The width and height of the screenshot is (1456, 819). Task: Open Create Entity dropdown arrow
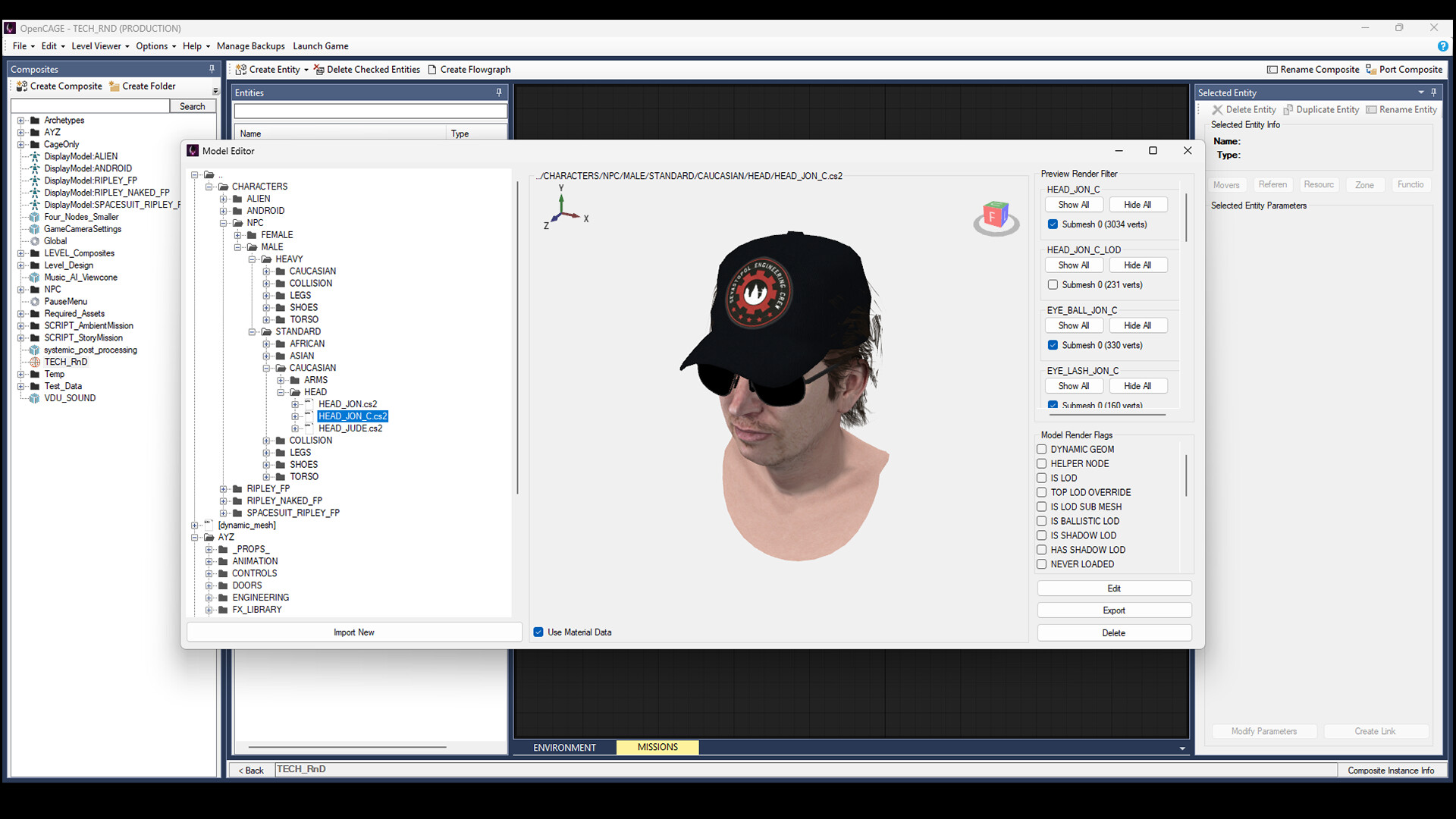point(306,70)
